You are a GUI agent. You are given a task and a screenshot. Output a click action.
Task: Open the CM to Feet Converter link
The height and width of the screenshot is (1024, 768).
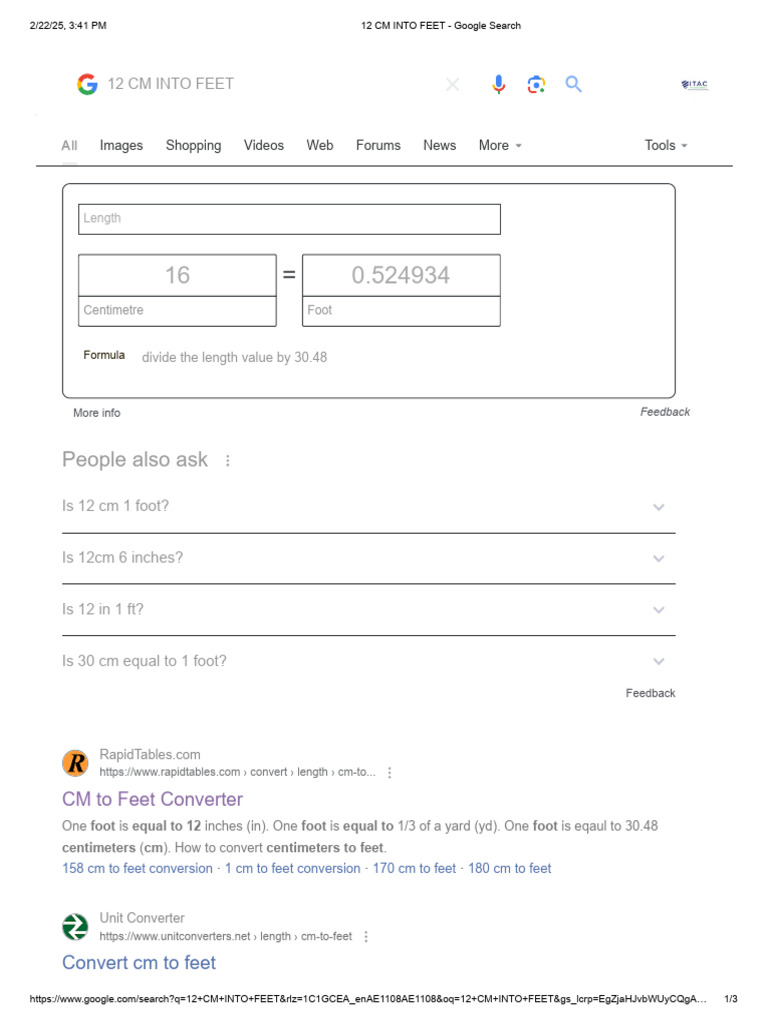point(152,799)
